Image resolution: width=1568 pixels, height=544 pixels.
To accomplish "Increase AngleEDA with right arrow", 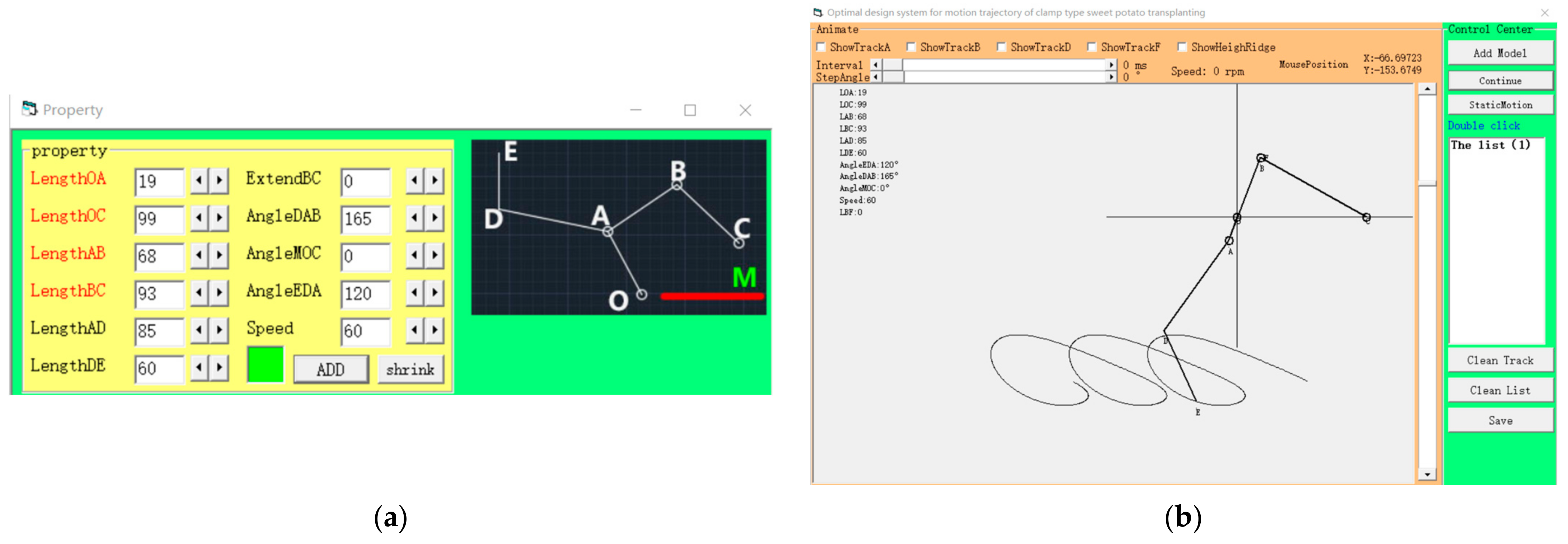I will click(x=435, y=293).
